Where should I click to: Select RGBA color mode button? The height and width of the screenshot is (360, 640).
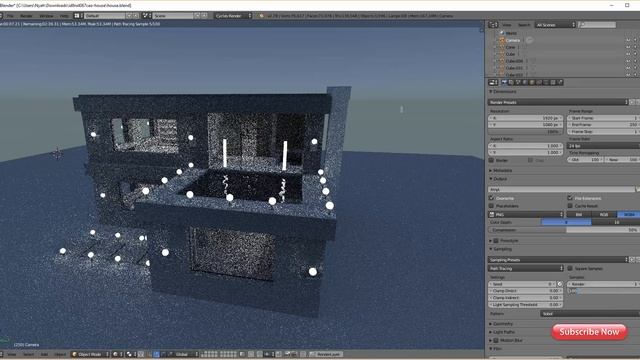(629, 214)
